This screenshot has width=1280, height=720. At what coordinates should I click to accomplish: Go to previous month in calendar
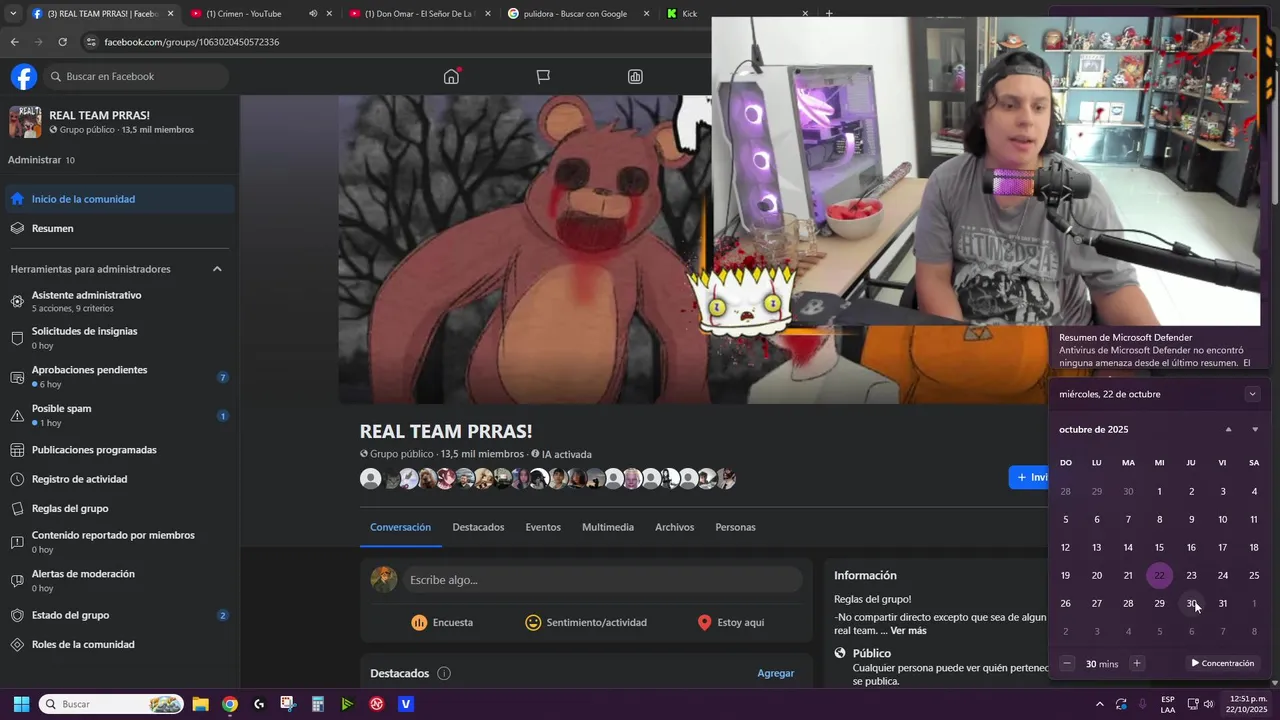pyautogui.click(x=1228, y=430)
